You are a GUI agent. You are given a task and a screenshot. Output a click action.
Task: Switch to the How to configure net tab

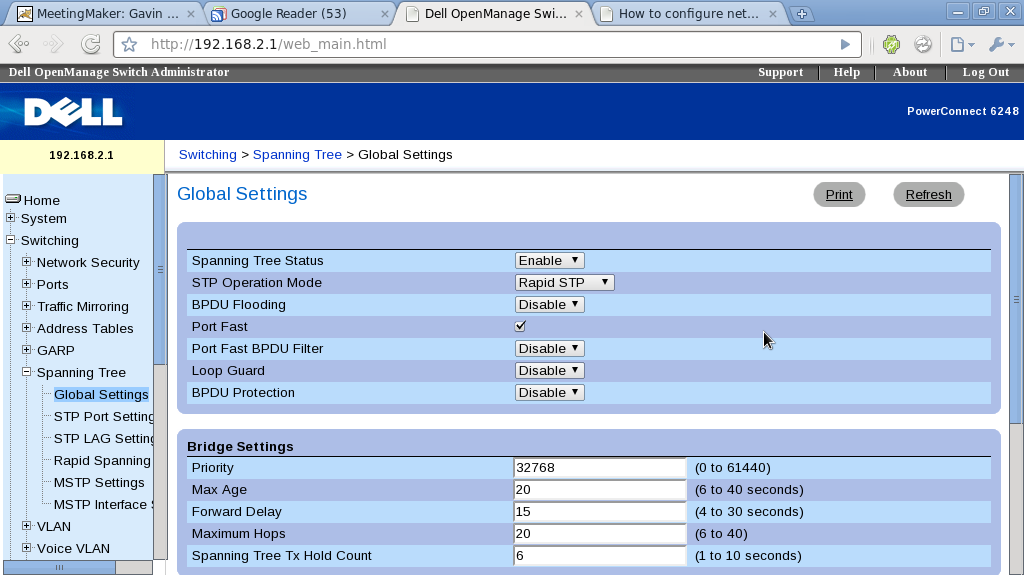tap(687, 14)
